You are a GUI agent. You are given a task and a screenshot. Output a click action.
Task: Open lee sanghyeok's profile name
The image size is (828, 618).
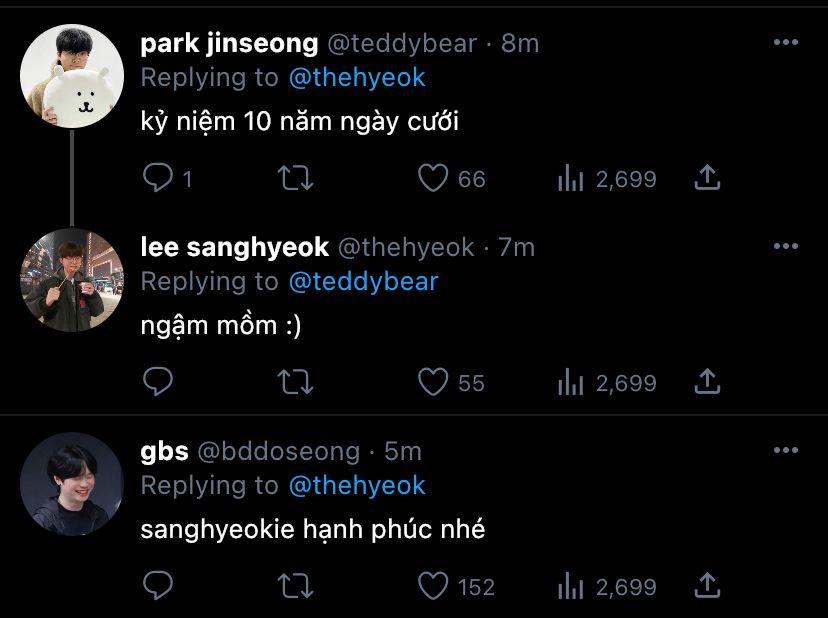click(234, 247)
